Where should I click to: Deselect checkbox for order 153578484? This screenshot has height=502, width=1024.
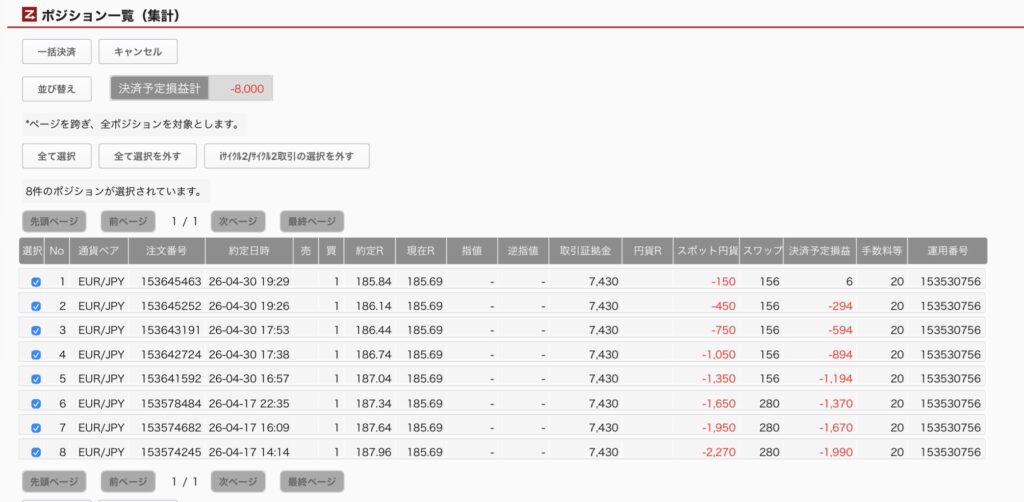36,403
